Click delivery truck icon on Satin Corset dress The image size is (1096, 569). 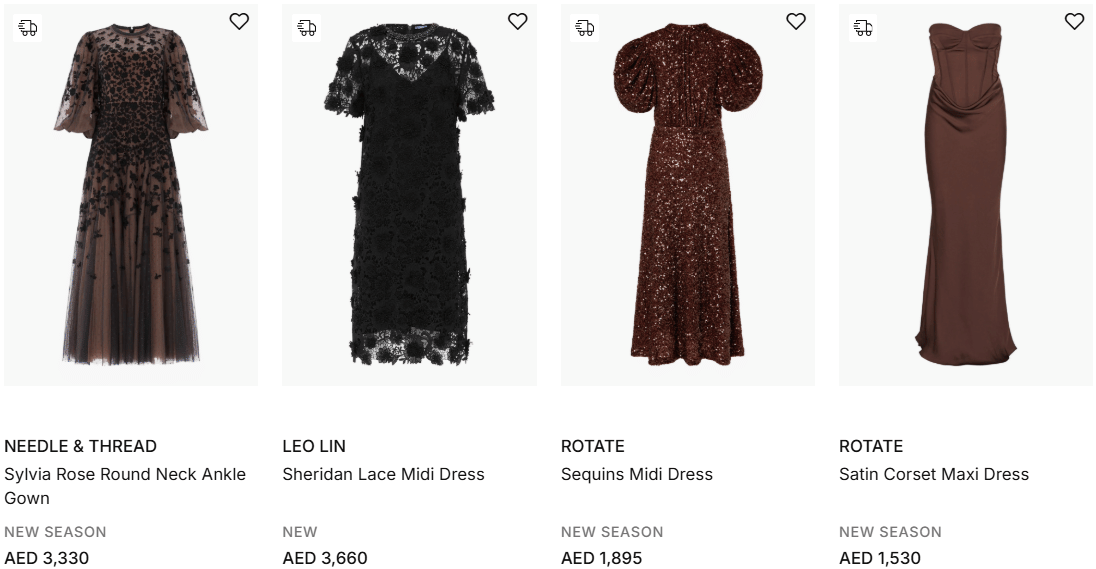(863, 28)
